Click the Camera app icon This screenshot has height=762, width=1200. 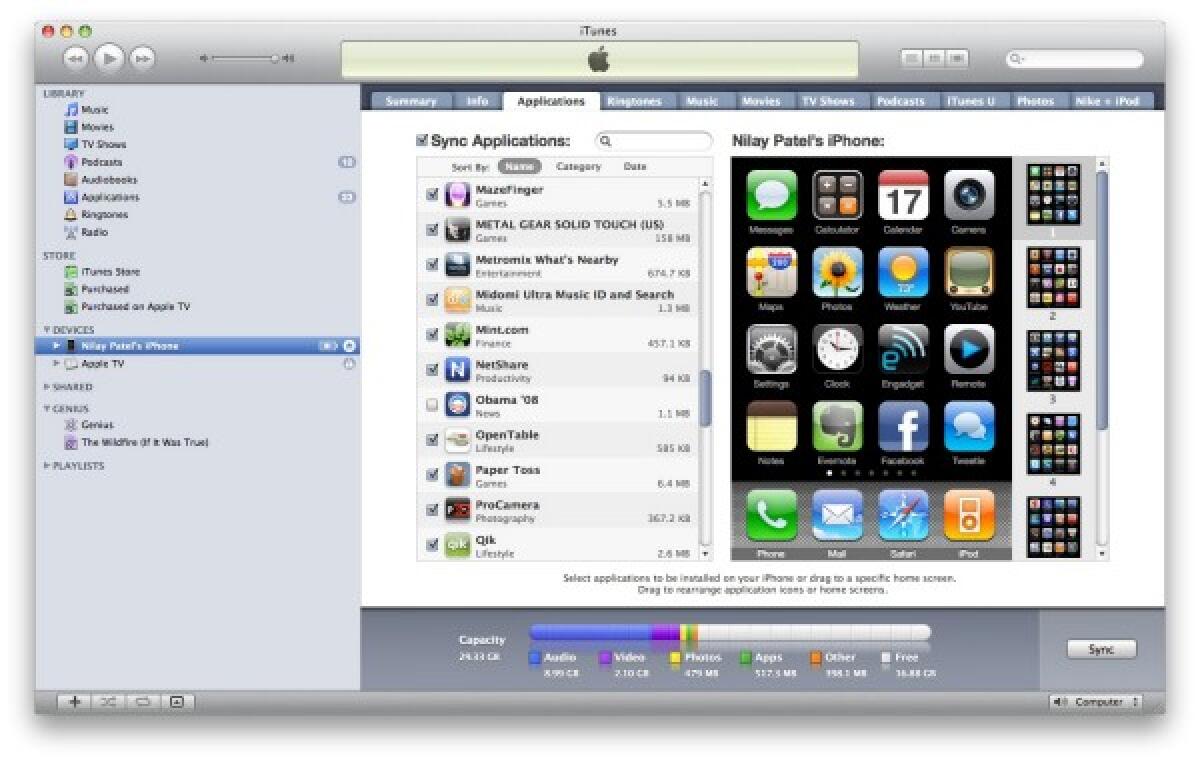click(x=969, y=195)
